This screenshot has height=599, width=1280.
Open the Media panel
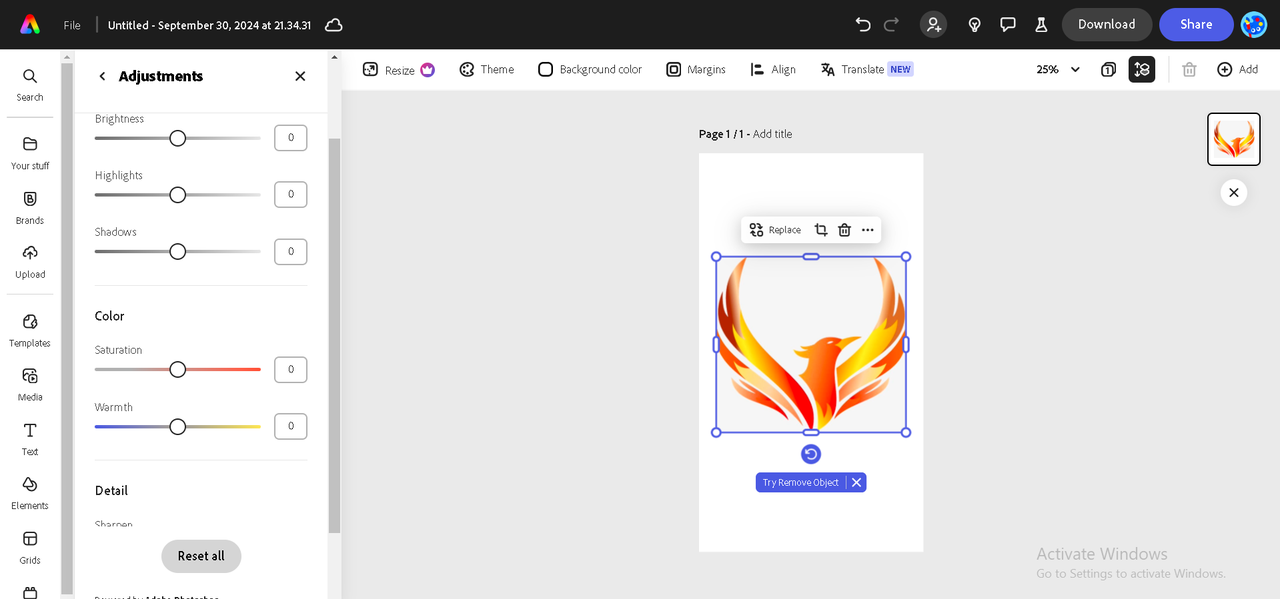click(x=30, y=385)
